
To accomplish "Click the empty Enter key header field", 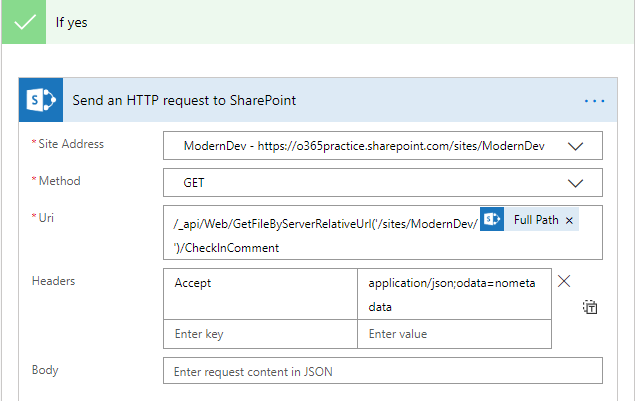I will tap(260, 333).
